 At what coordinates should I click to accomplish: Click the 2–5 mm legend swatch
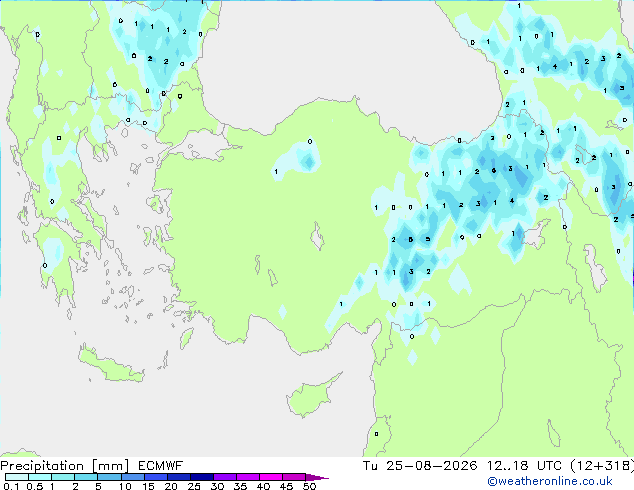click(86, 477)
